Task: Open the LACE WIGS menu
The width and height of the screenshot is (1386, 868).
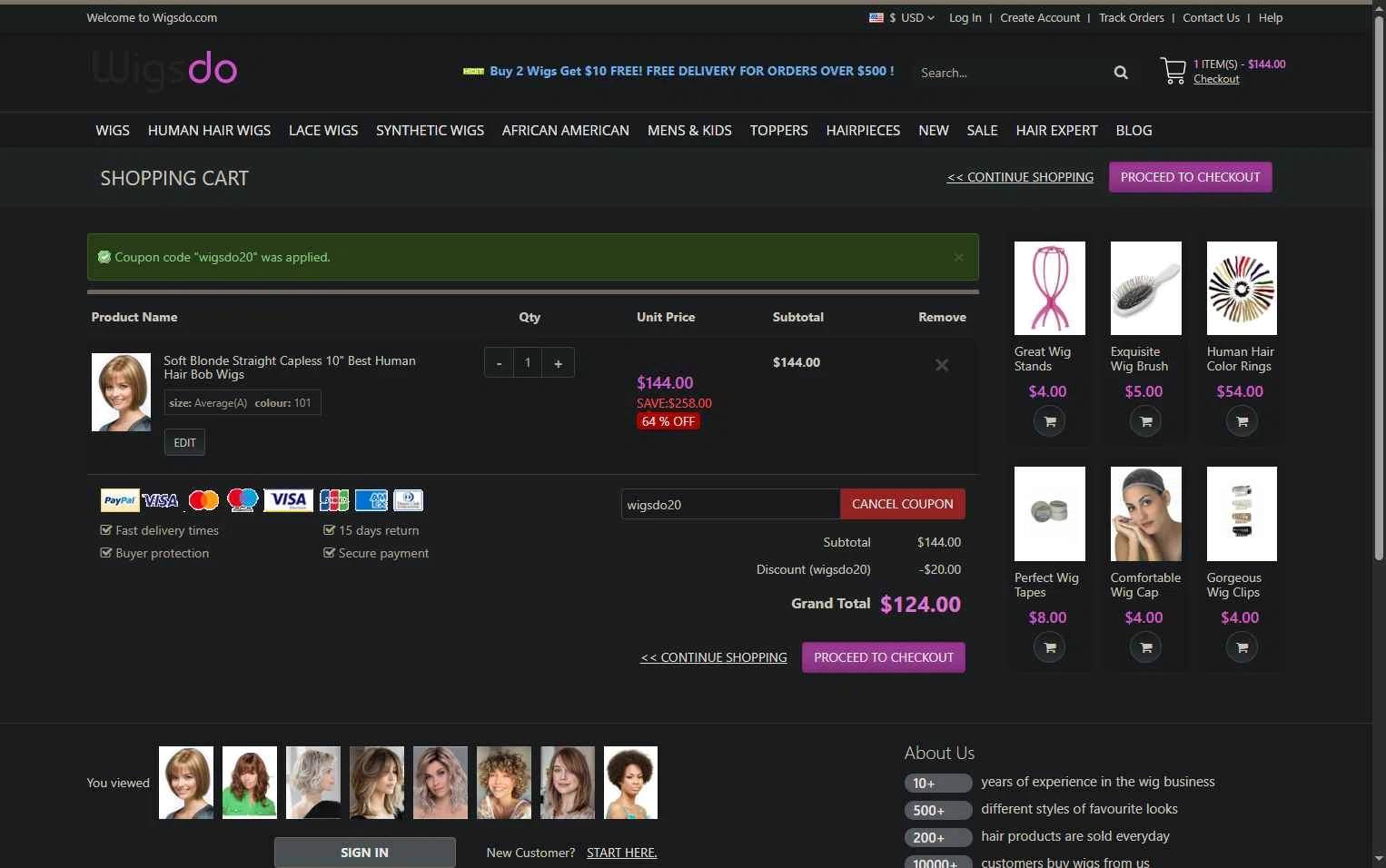Action: 323,131
